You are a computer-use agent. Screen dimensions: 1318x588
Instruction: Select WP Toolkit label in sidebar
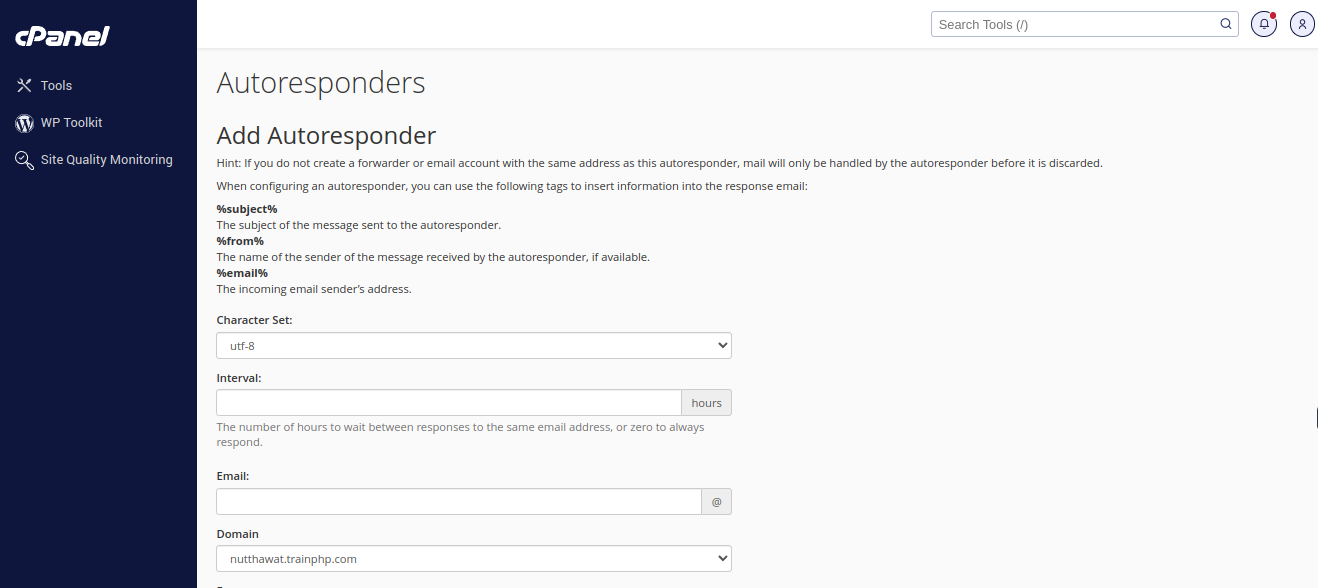71,123
